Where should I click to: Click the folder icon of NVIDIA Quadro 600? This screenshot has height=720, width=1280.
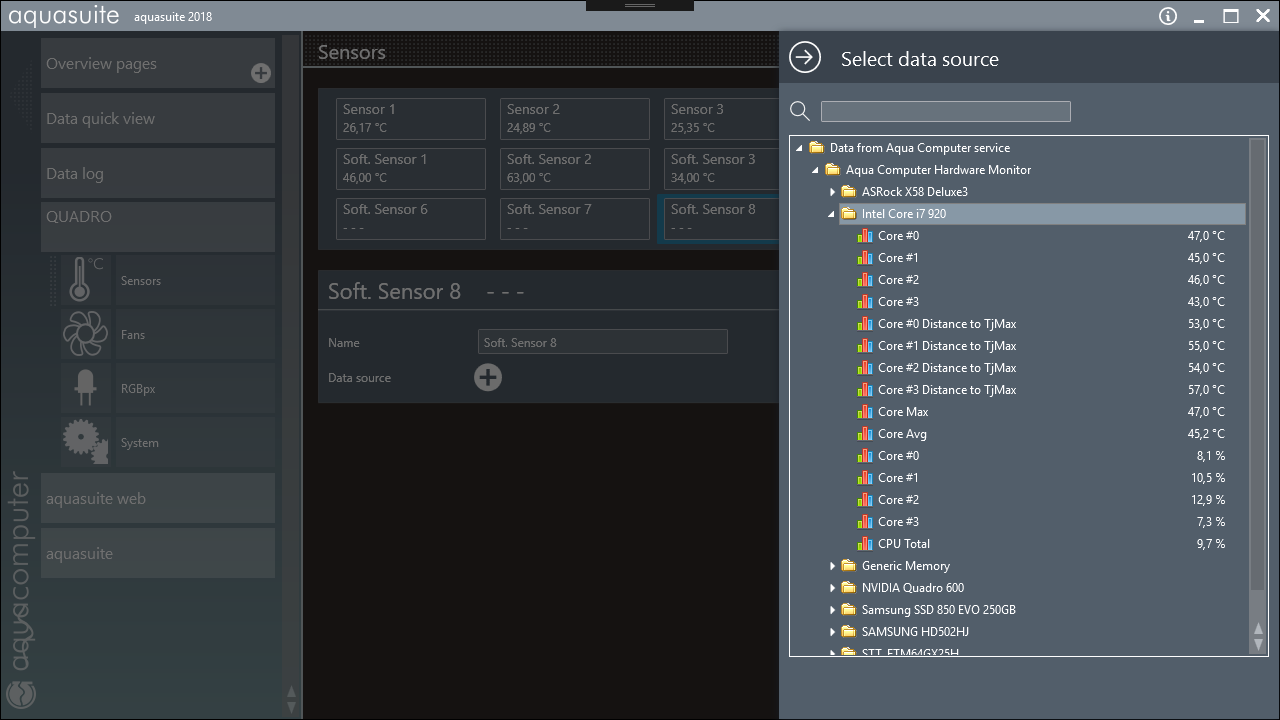click(x=849, y=588)
